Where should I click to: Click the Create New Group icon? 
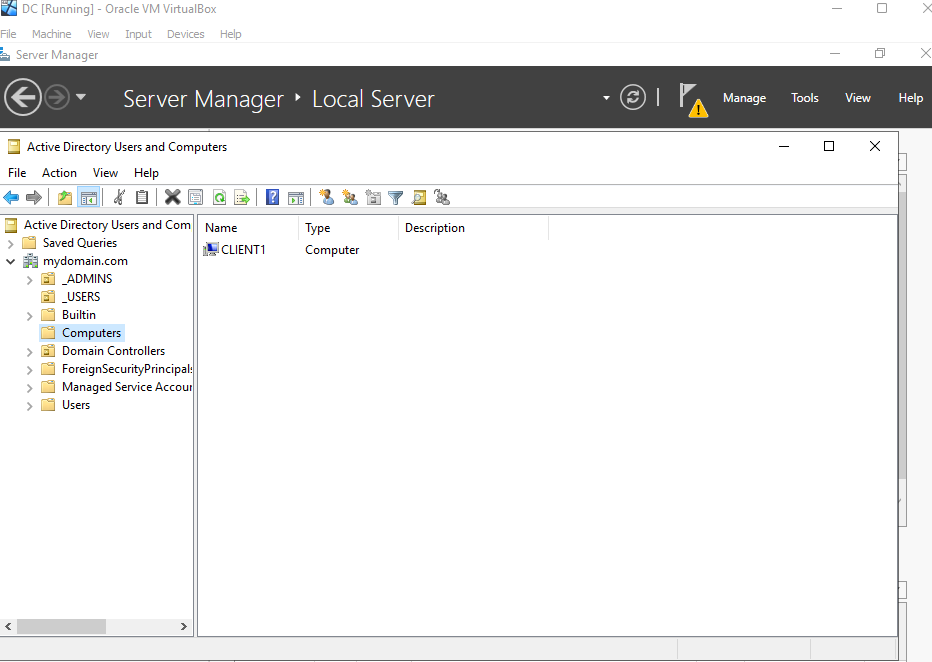coord(349,197)
